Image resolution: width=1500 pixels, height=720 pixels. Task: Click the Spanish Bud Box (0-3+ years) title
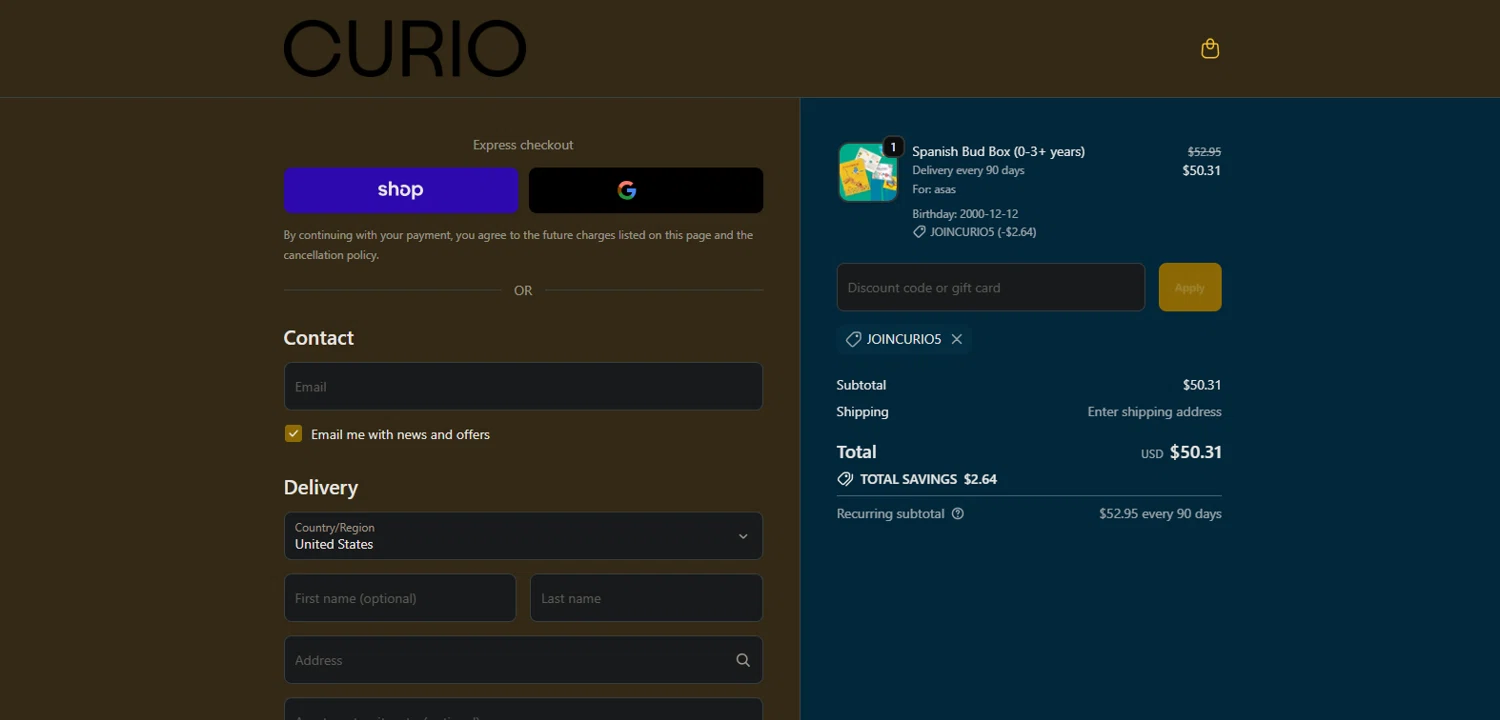(998, 151)
